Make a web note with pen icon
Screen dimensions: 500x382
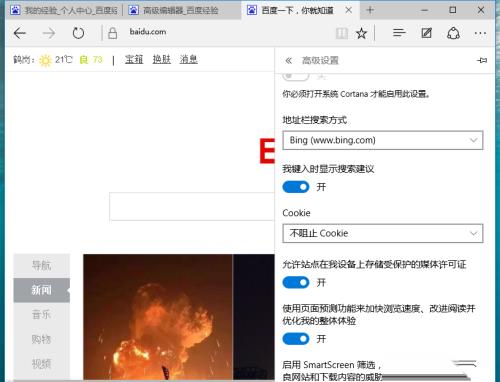426,33
